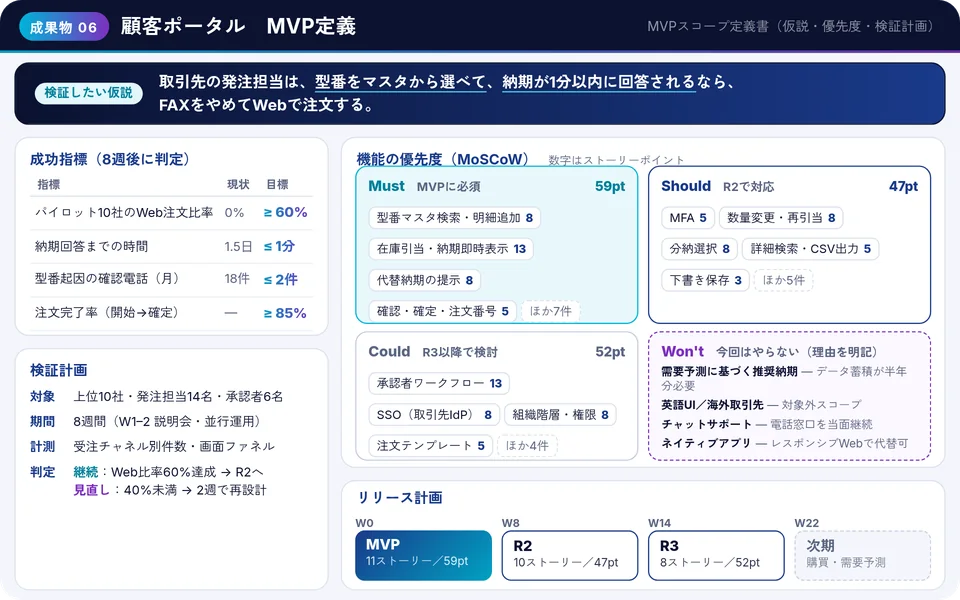Click the 8週間（W1–2 説明会・並行運用） text
This screenshot has width=960, height=600.
pyautogui.click(x=169, y=422)
